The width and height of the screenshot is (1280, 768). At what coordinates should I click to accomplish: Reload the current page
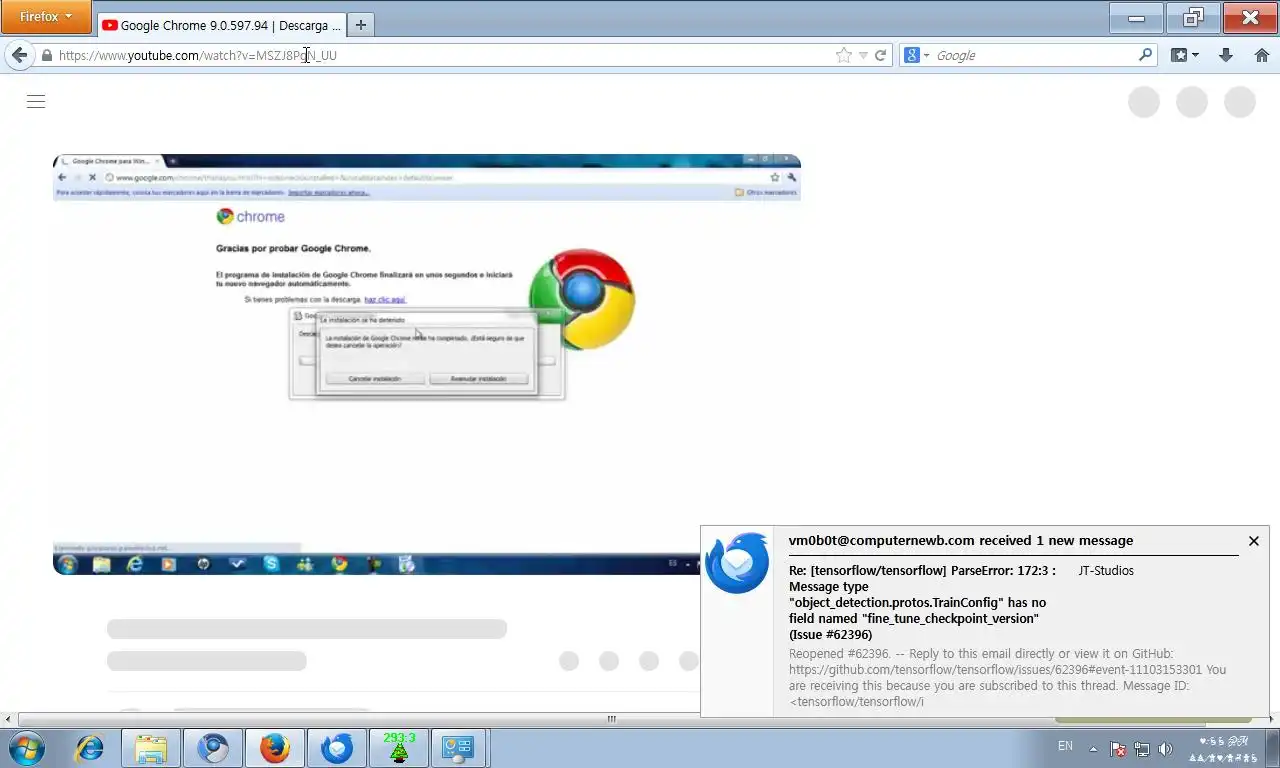881,56
